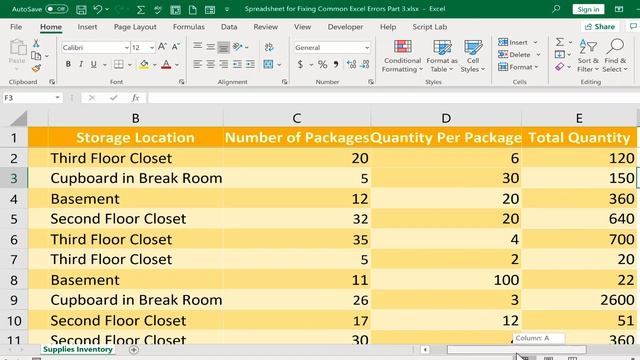Toggle Top Align
This screenshot has height=360, width=640.
pos(198,47)
